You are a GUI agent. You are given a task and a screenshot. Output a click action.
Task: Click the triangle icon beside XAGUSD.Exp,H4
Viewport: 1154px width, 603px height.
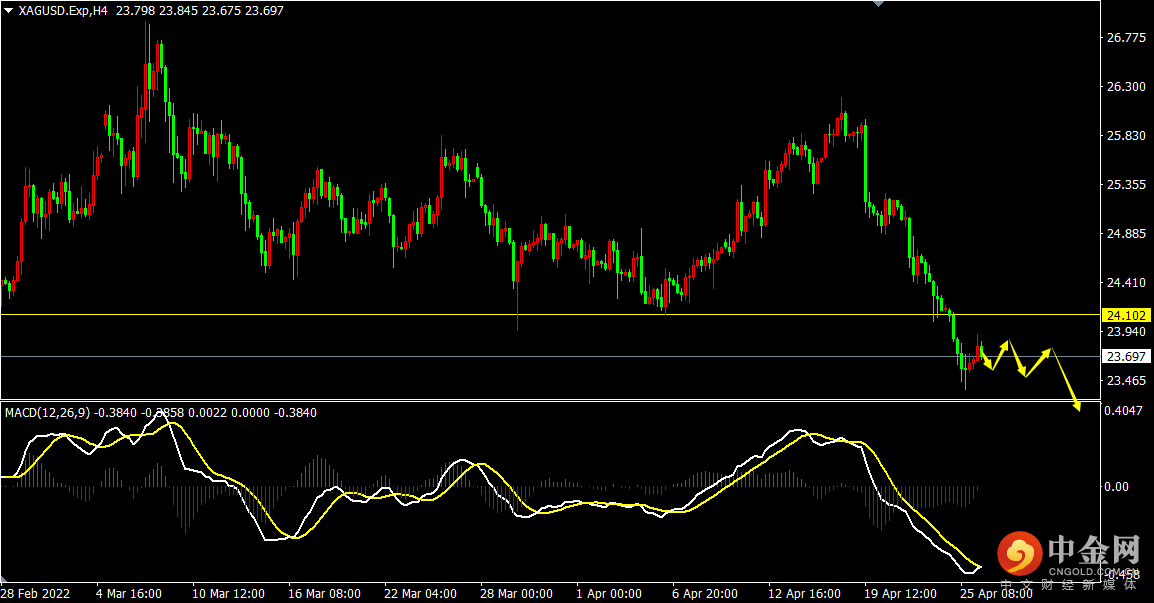tap(8, 10)
